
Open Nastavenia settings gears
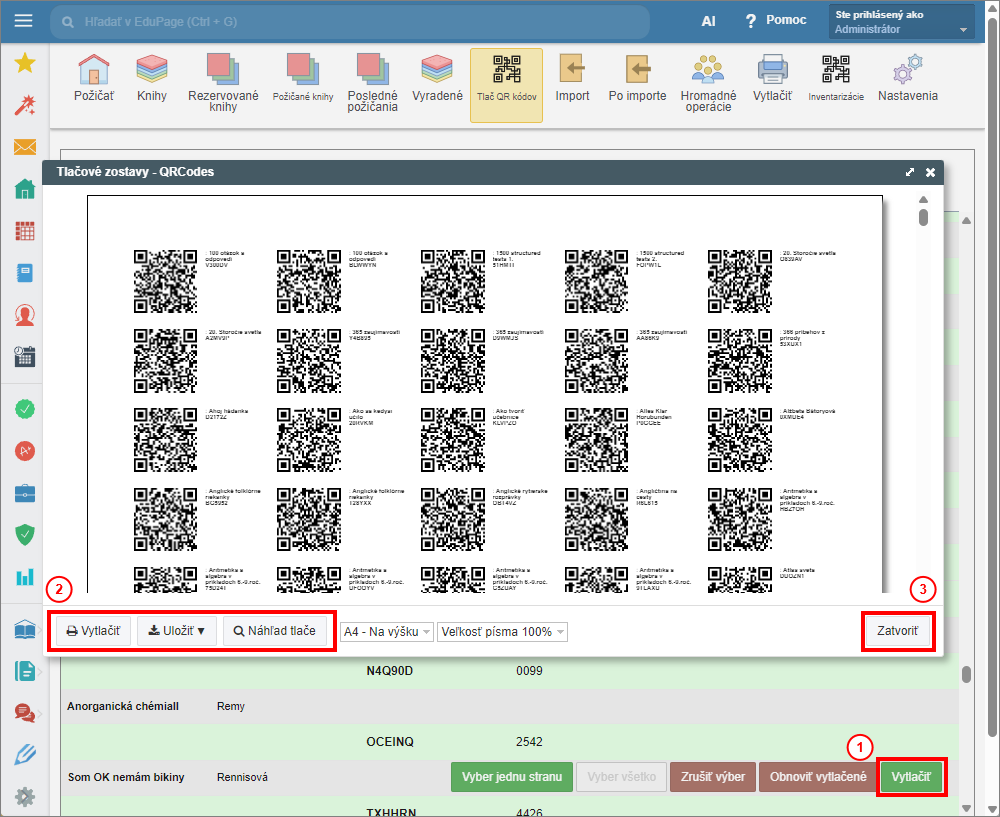[x=907, y=79]
